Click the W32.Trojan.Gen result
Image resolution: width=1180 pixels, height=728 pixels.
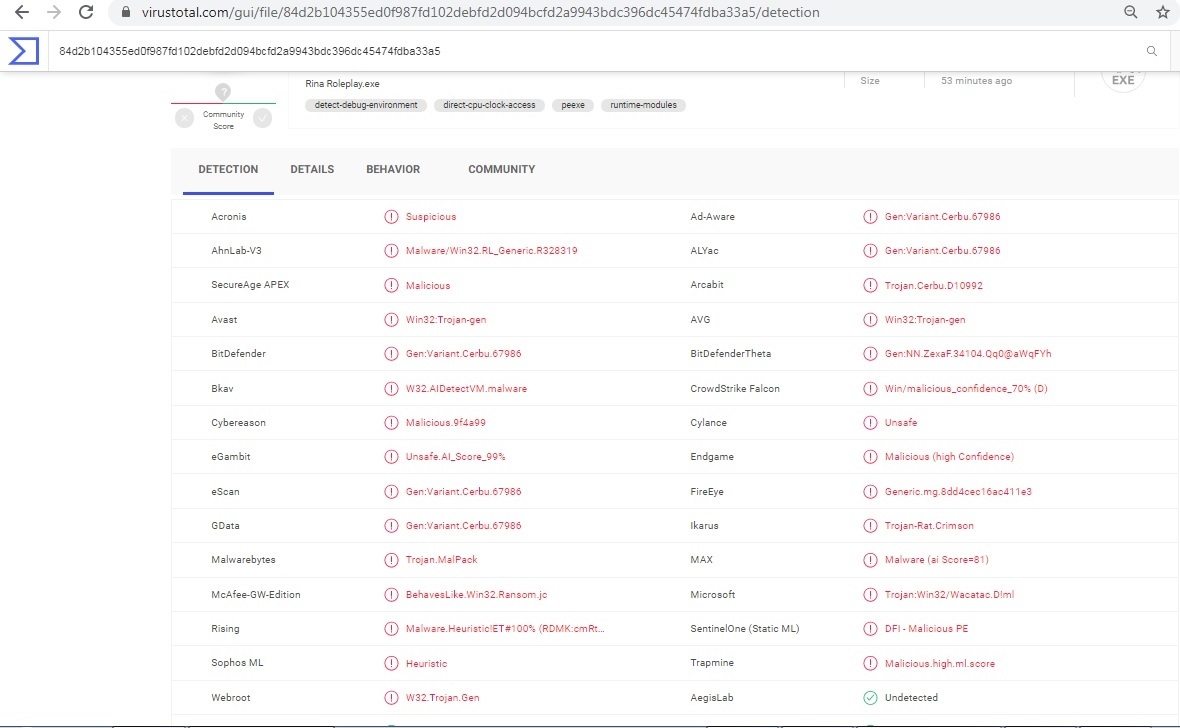(x=442, y=698)
